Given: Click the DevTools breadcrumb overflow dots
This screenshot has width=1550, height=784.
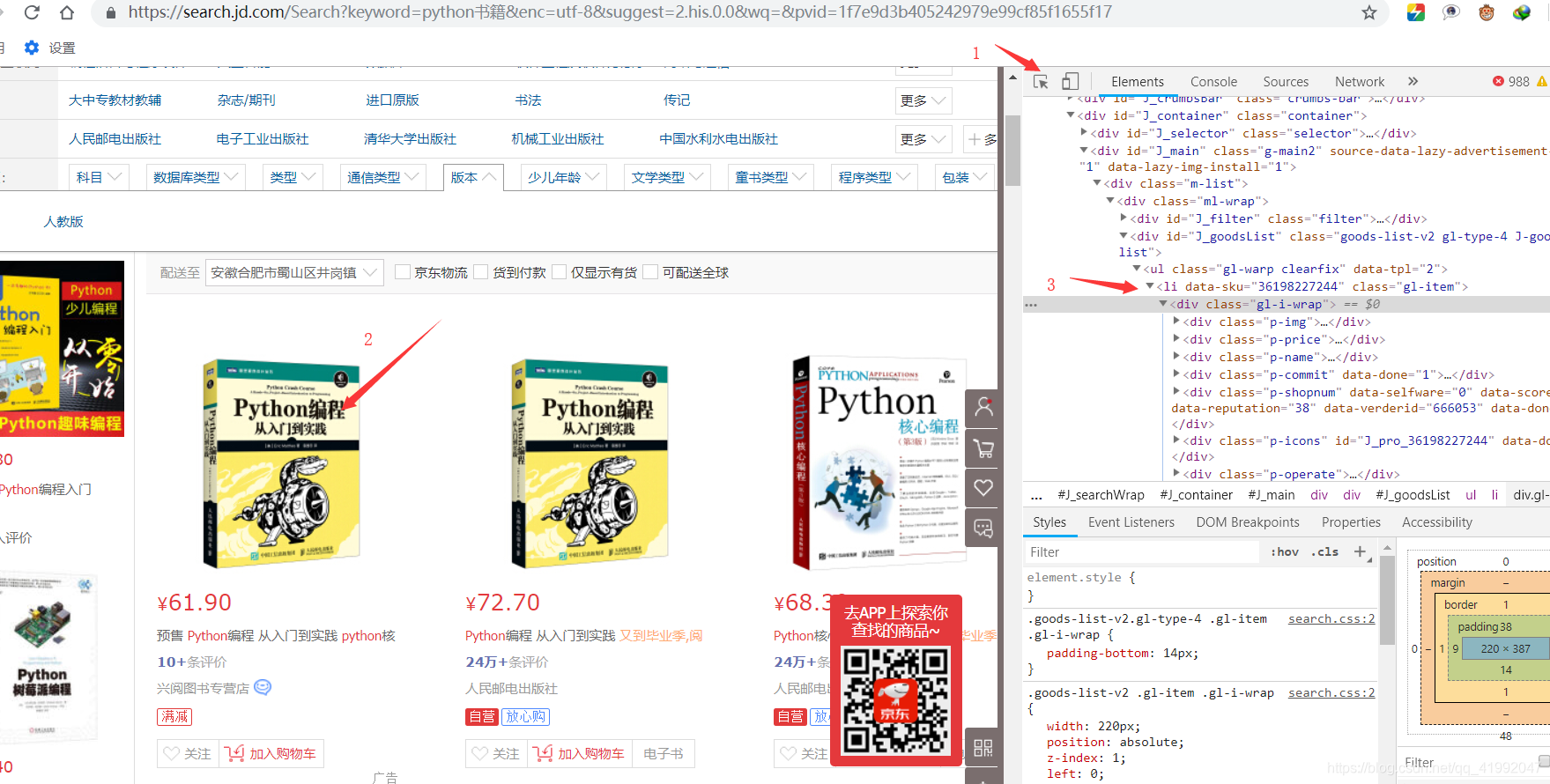Looking at the screenshot, I should pos(1036,495).
